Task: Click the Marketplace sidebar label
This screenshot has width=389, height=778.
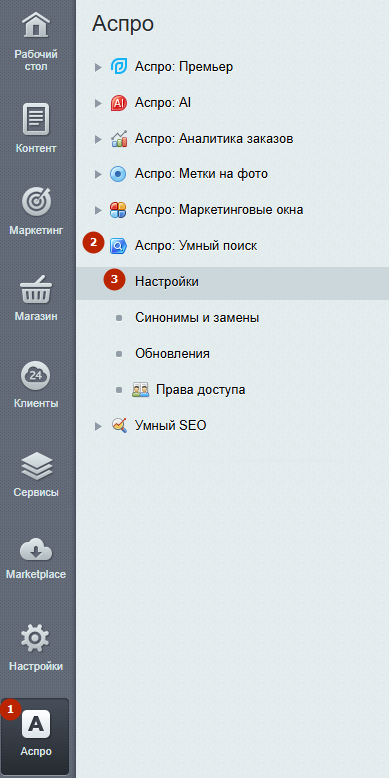Action: tap(36, 575)
